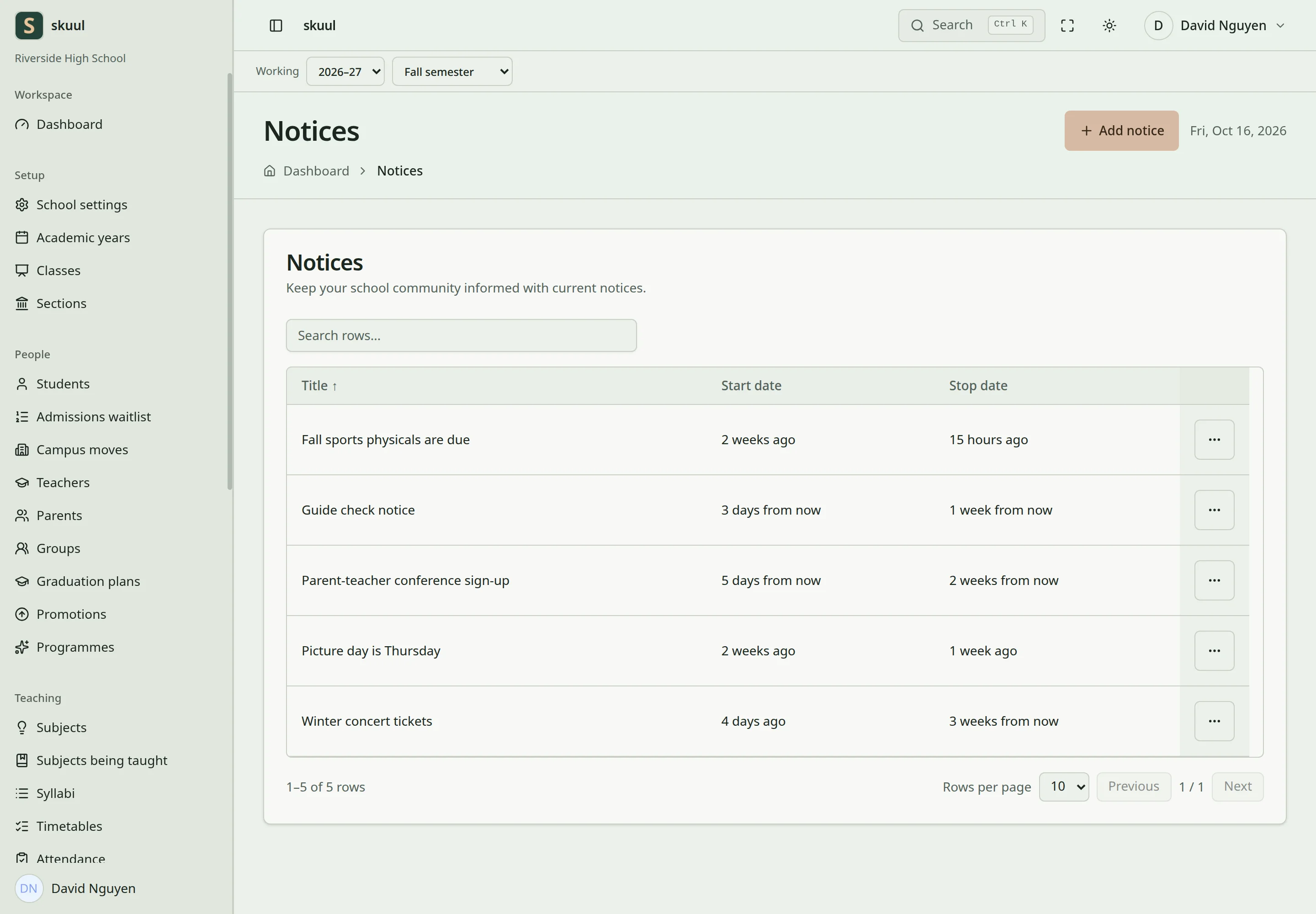The height and width of the screenshot is (914, 1316).
Task: Open Academic years calendar icon
Action: [22, 237]
